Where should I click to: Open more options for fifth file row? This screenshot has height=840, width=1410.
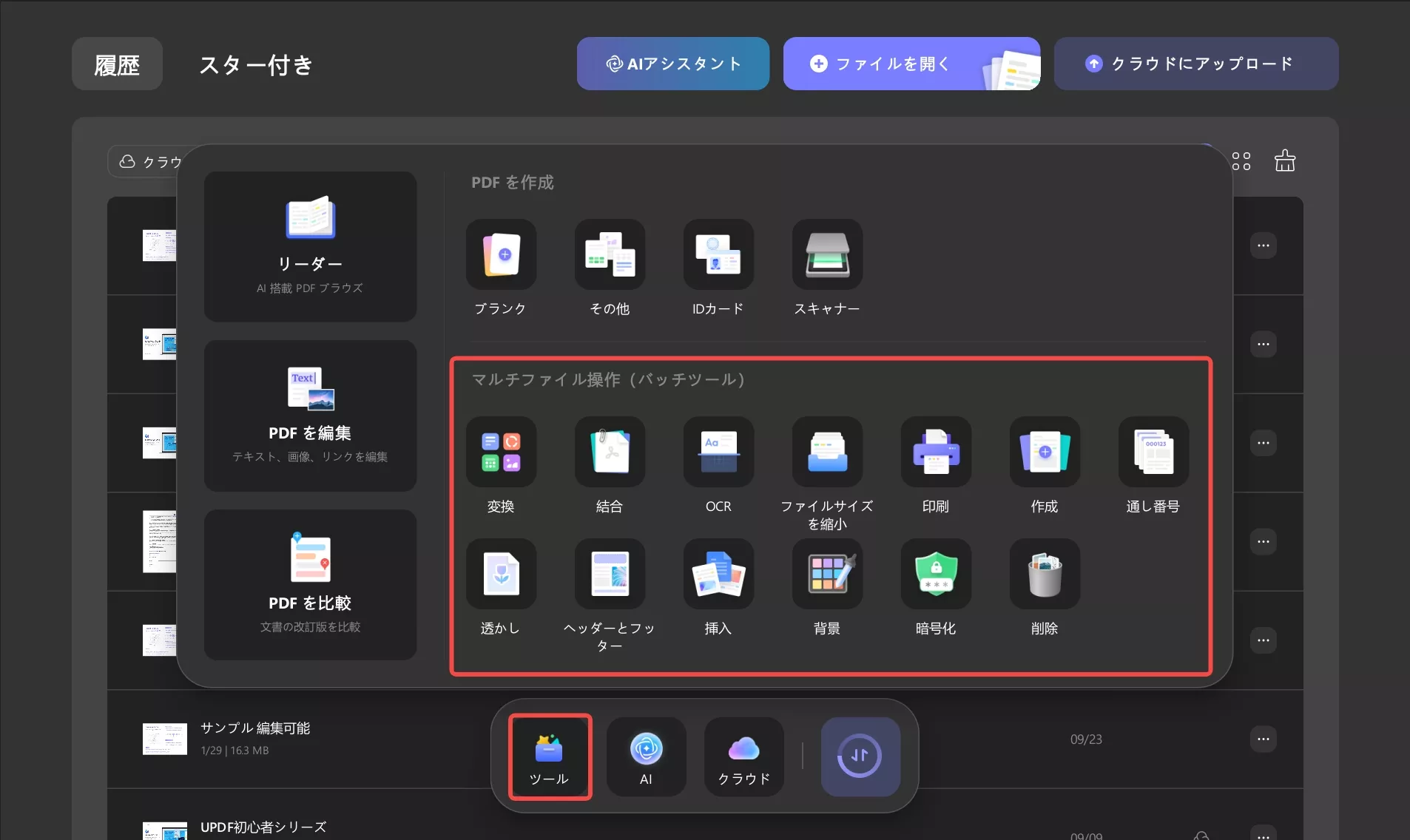point(1263,640)
